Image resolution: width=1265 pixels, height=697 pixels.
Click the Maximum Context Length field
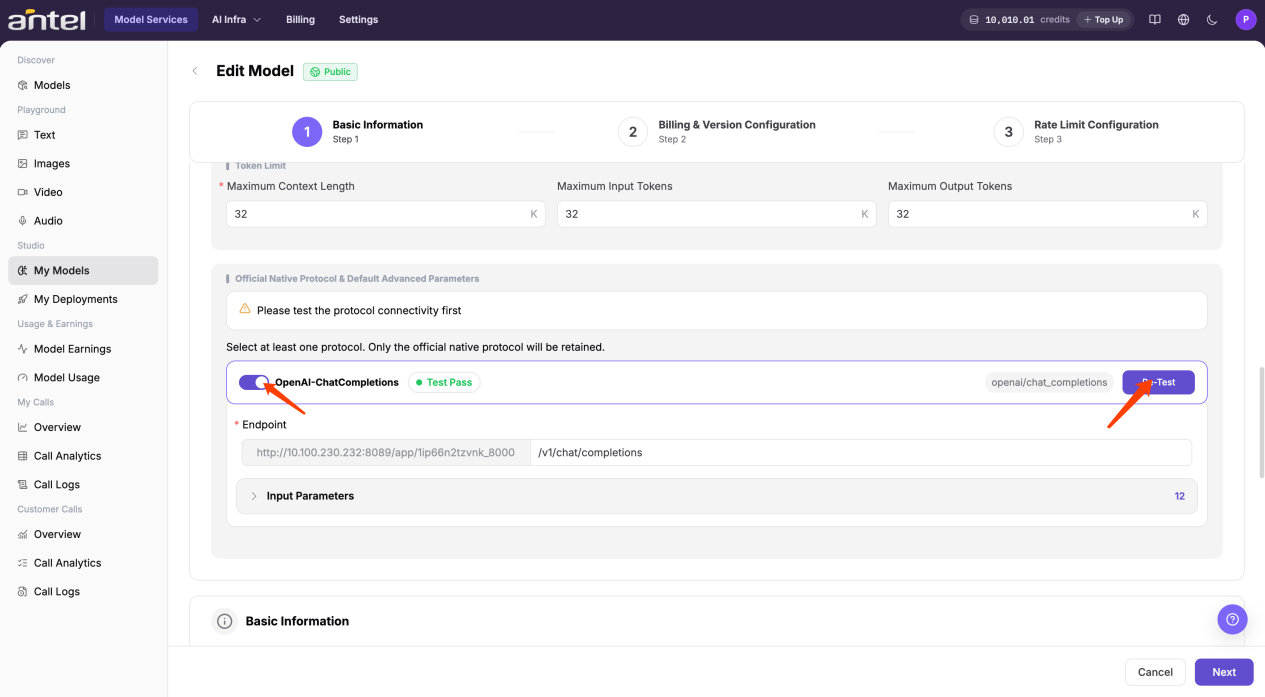[x=386, y=214]
